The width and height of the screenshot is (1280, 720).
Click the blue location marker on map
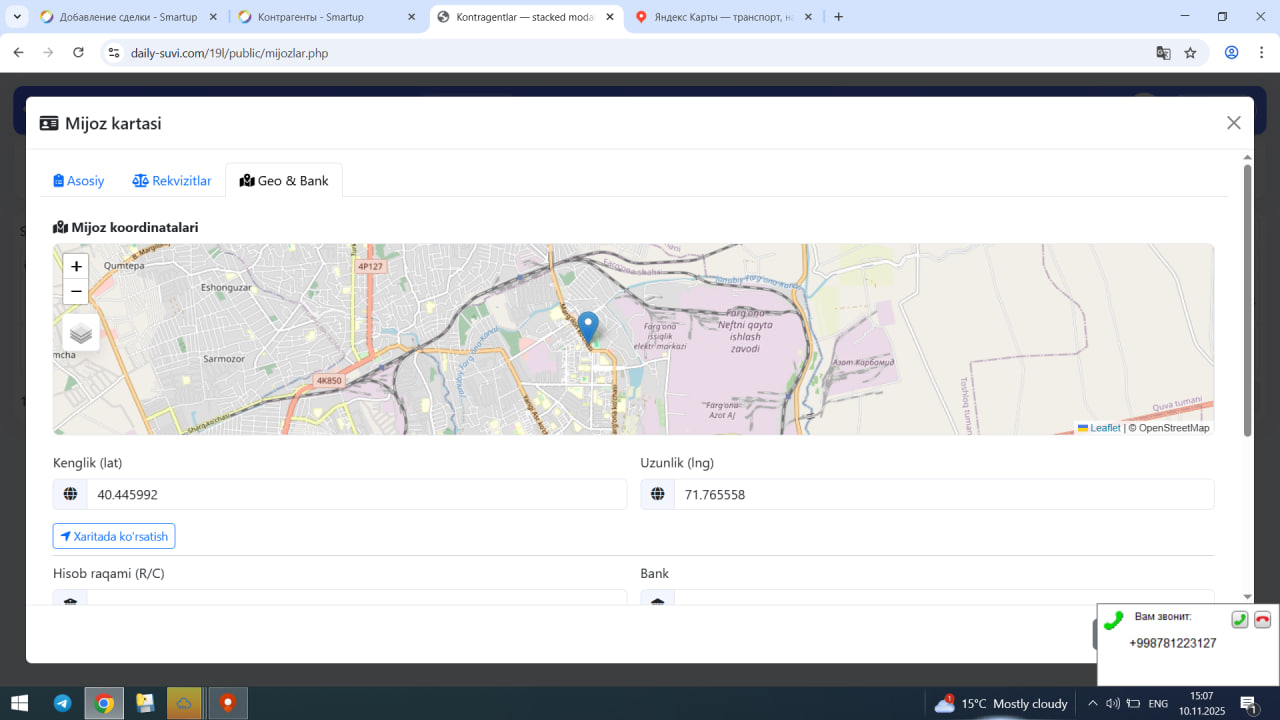point(588,327)
